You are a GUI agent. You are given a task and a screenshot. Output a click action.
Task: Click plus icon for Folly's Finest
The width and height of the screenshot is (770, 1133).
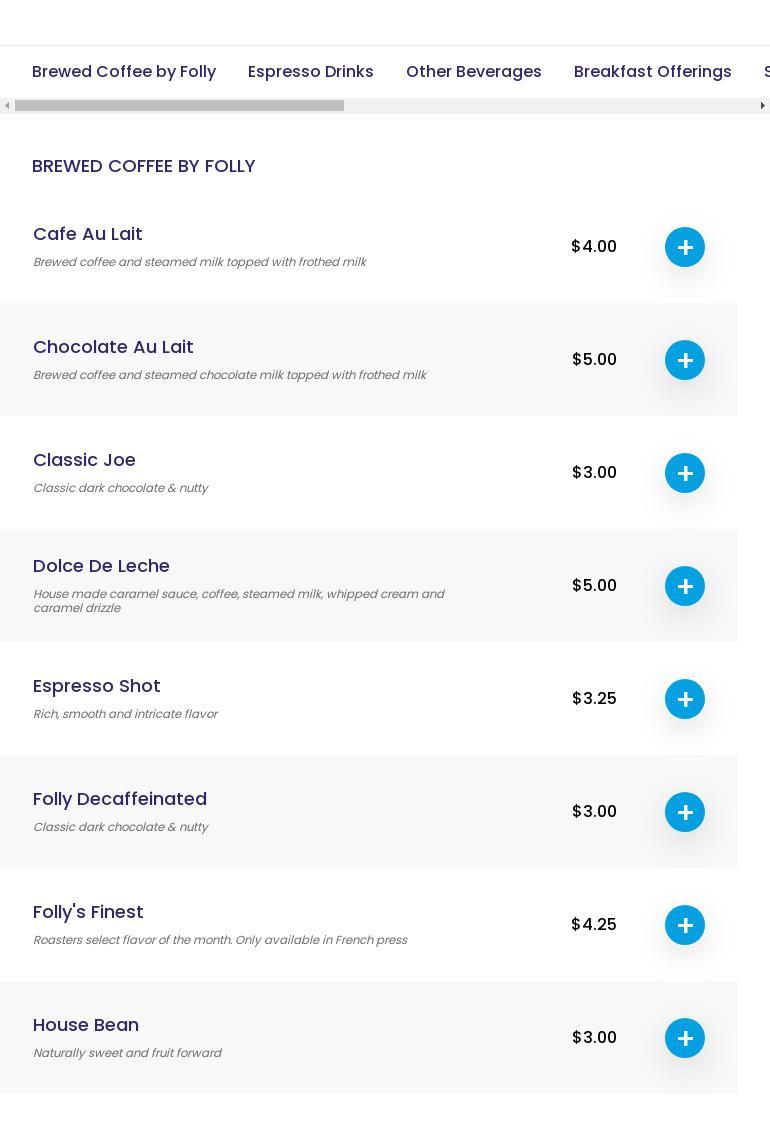685,925
